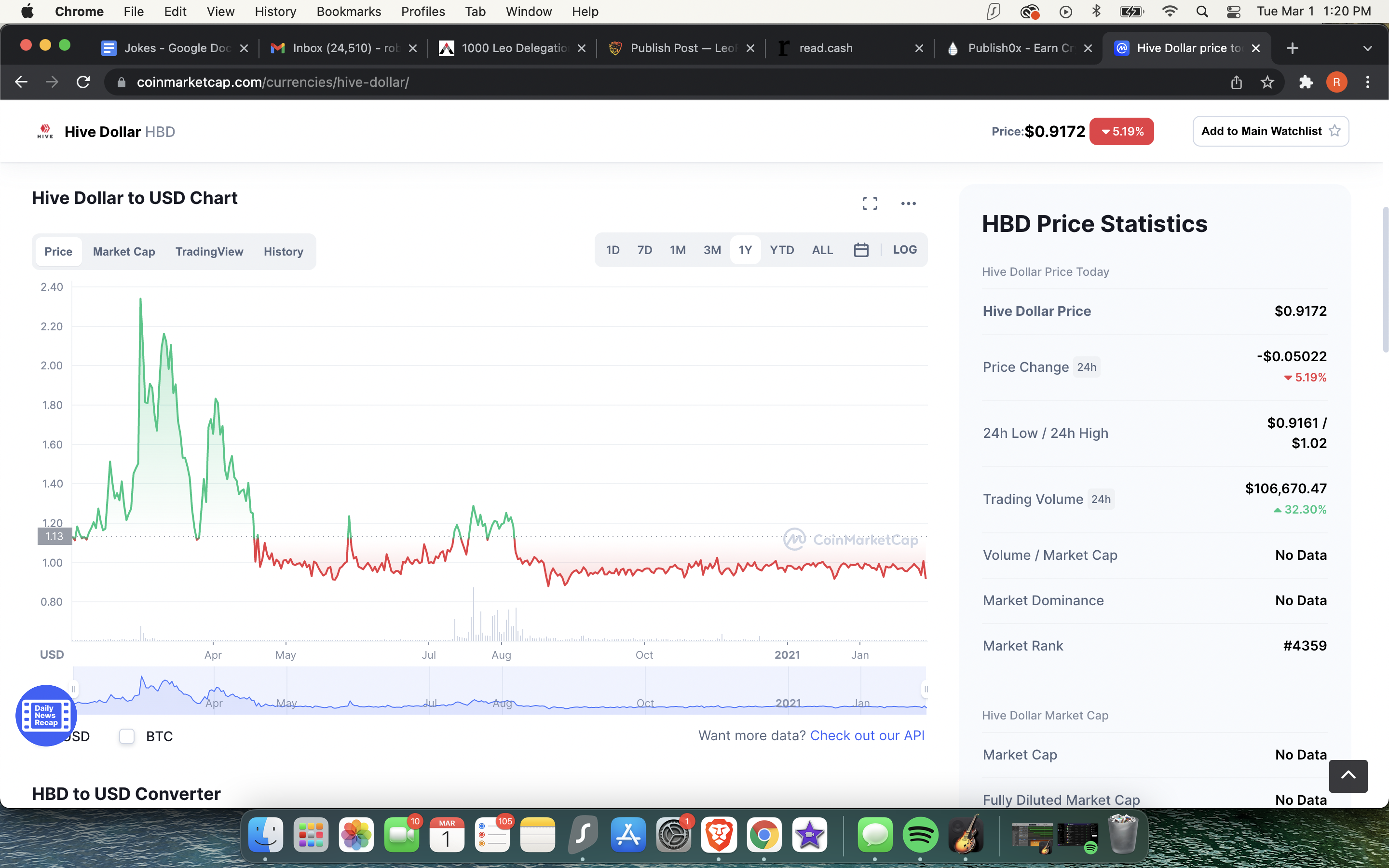Open Daily News Recap bubble
The height and width of the screenshot is (868, 1389).
(46, 715)
